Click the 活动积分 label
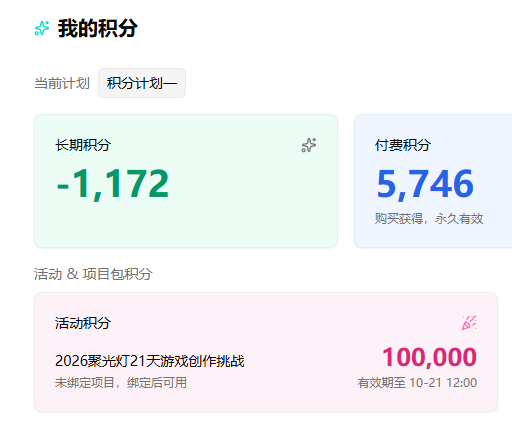This screenshot has width=512, height=426. tap(83, 323)
